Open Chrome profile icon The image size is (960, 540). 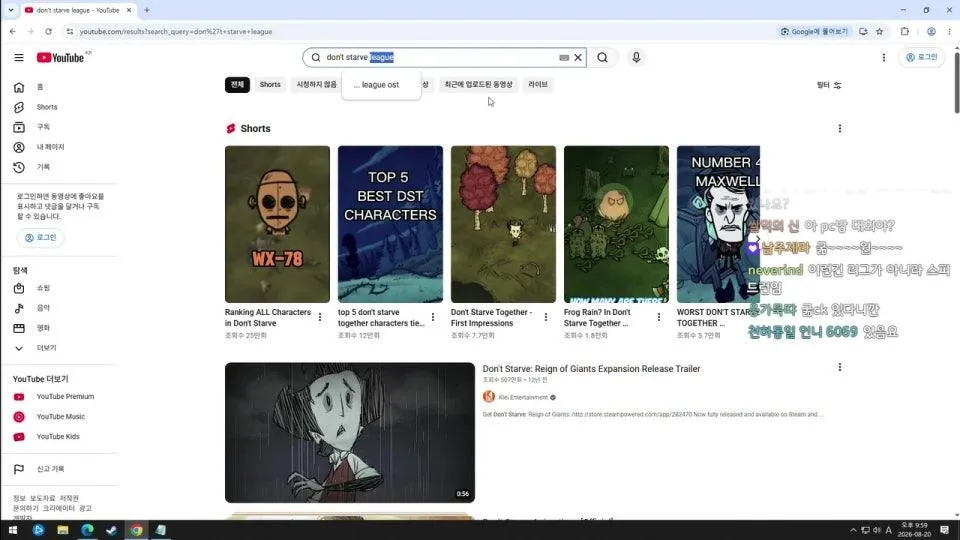tap(931, 32)
